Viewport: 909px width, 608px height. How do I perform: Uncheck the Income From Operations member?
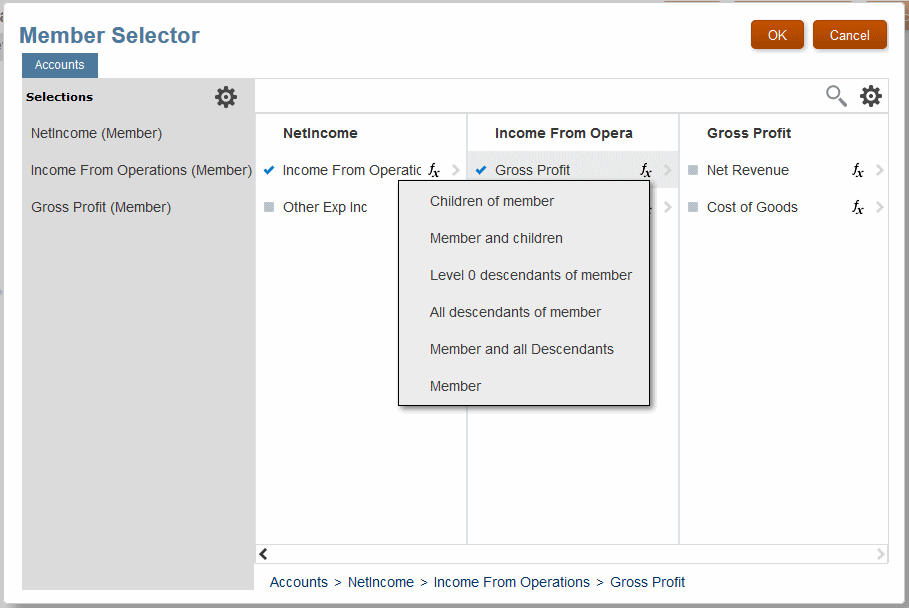pos(269,170)
